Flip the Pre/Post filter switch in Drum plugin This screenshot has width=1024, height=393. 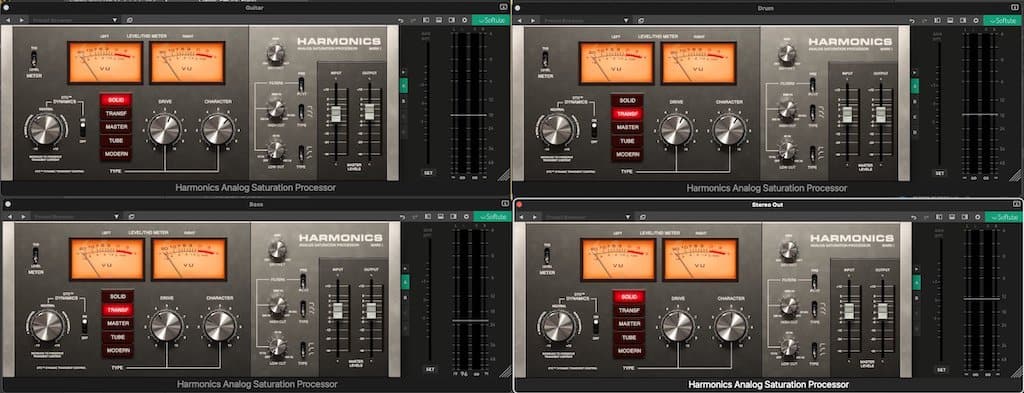pos(812,84)
